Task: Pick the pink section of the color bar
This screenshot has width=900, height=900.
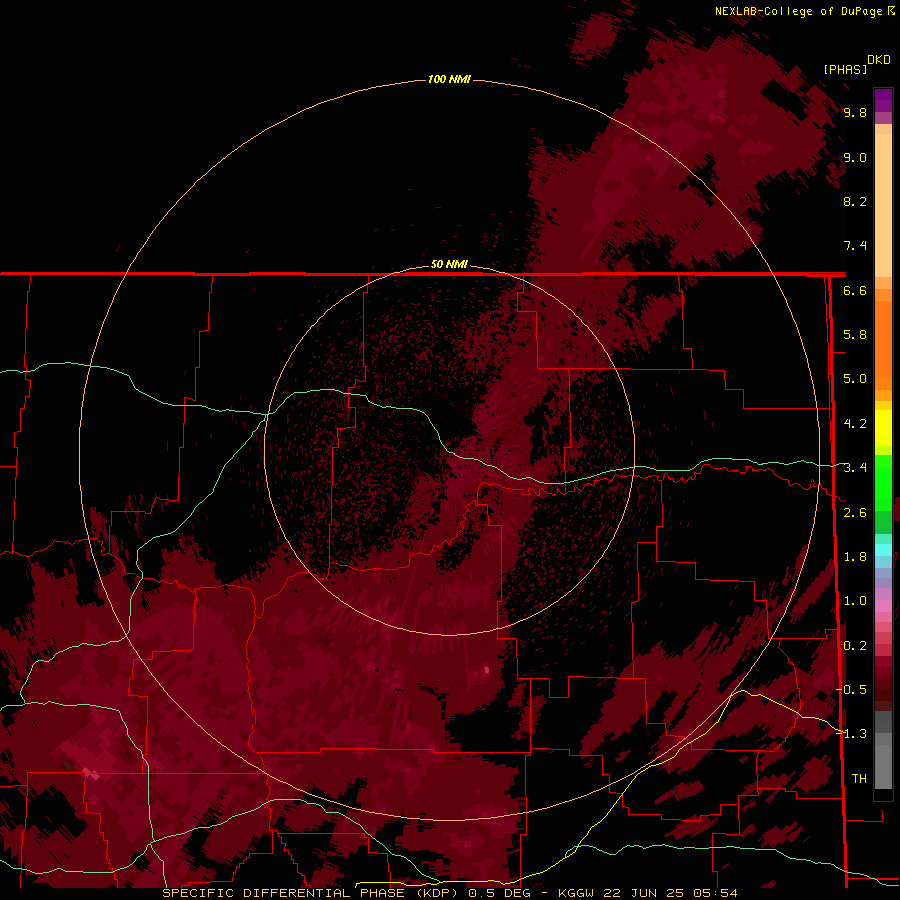Action: (x=883, y=606)
